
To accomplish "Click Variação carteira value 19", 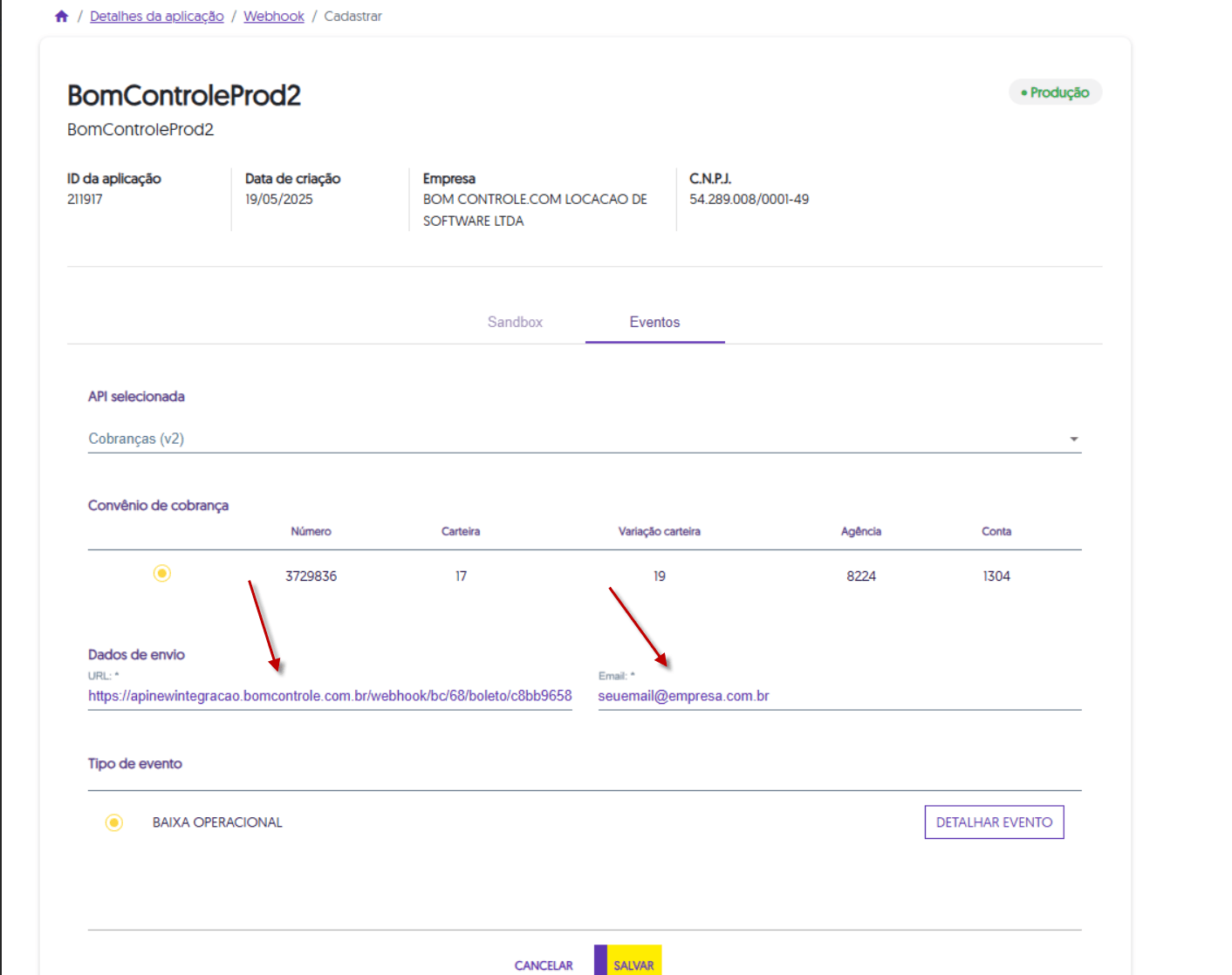I will click(x=660, y=576).
